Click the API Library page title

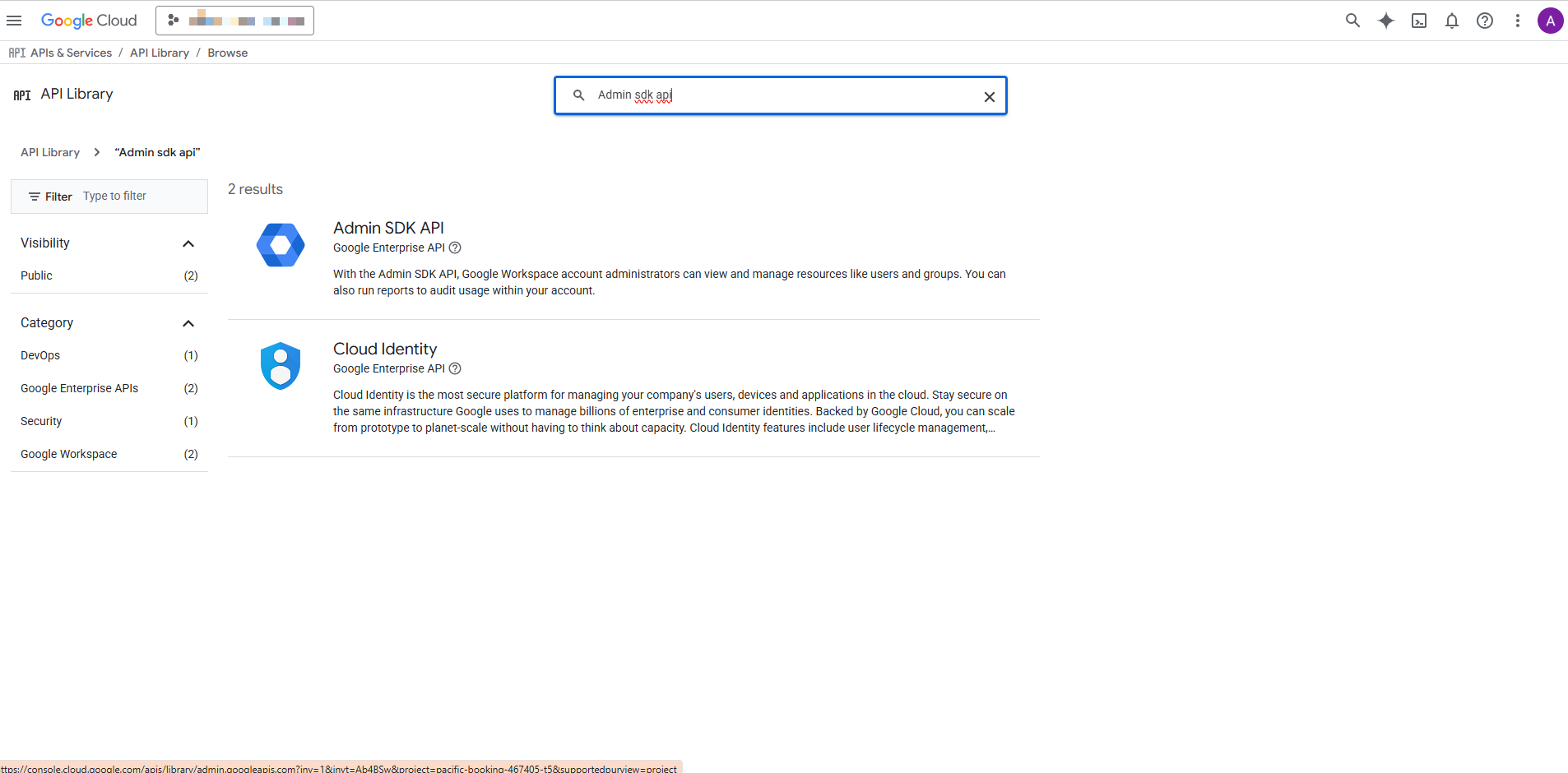coord(77,94)
